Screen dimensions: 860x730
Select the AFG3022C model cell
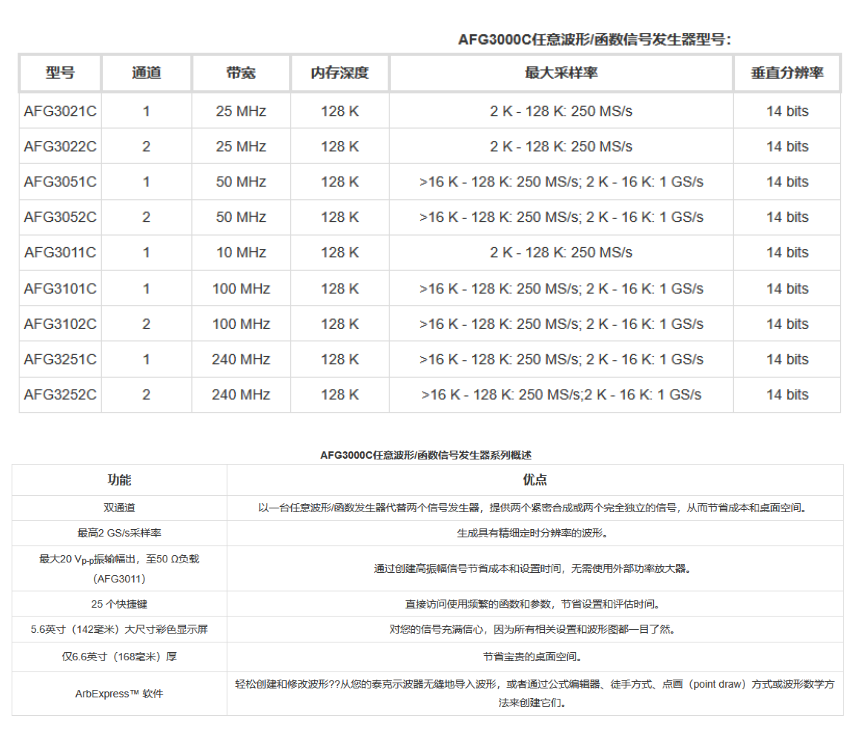pos(60,146)
